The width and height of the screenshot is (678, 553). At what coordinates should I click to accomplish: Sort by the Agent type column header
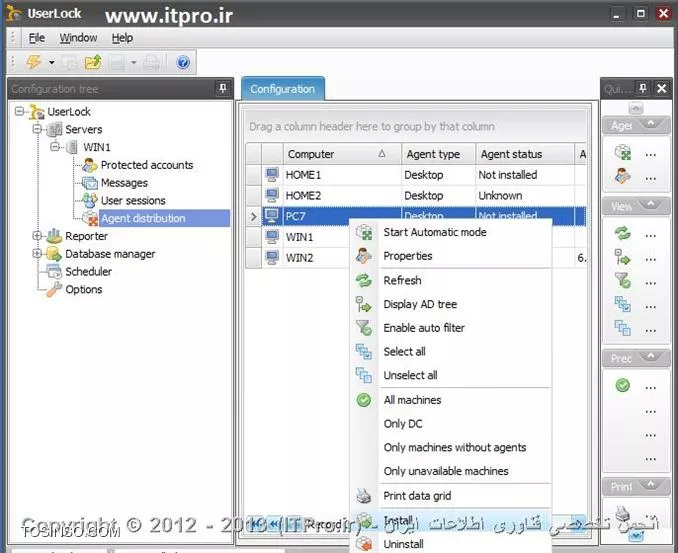coord(438,154)
